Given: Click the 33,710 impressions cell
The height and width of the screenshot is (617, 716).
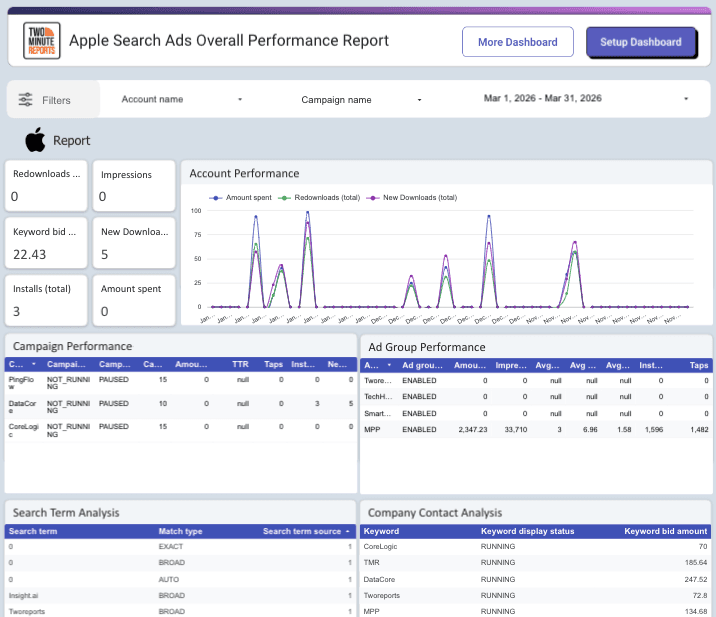Looking at the screenshot, I should point(516,429).
